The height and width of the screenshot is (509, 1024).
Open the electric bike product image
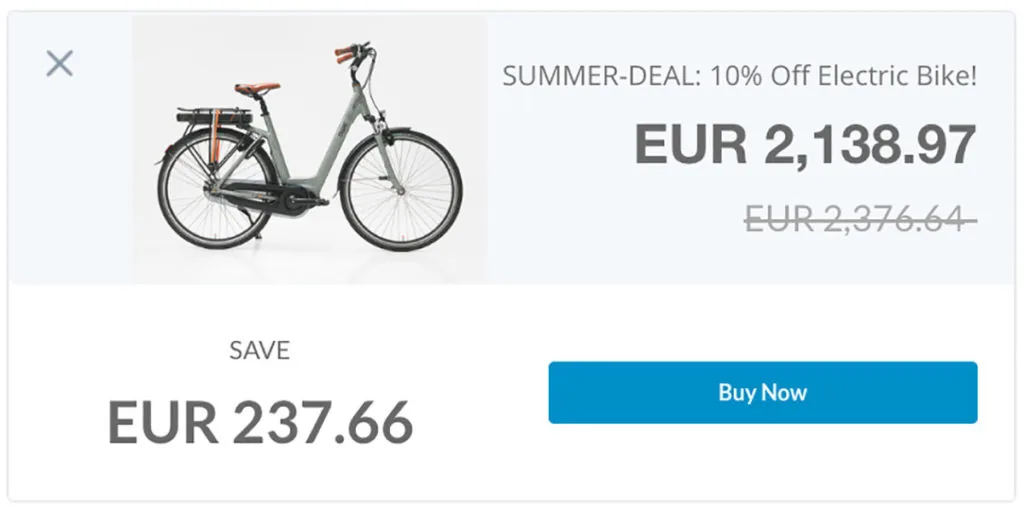point(310,150)
